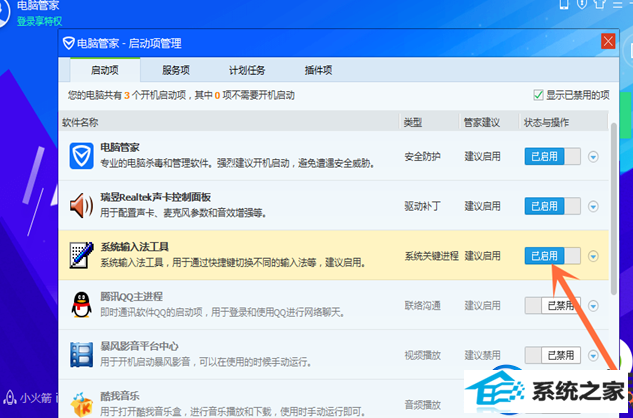Switch to the 启动项 tab
Image resolution: width=633 pixels, height=418 pixels.
(105, 70)
